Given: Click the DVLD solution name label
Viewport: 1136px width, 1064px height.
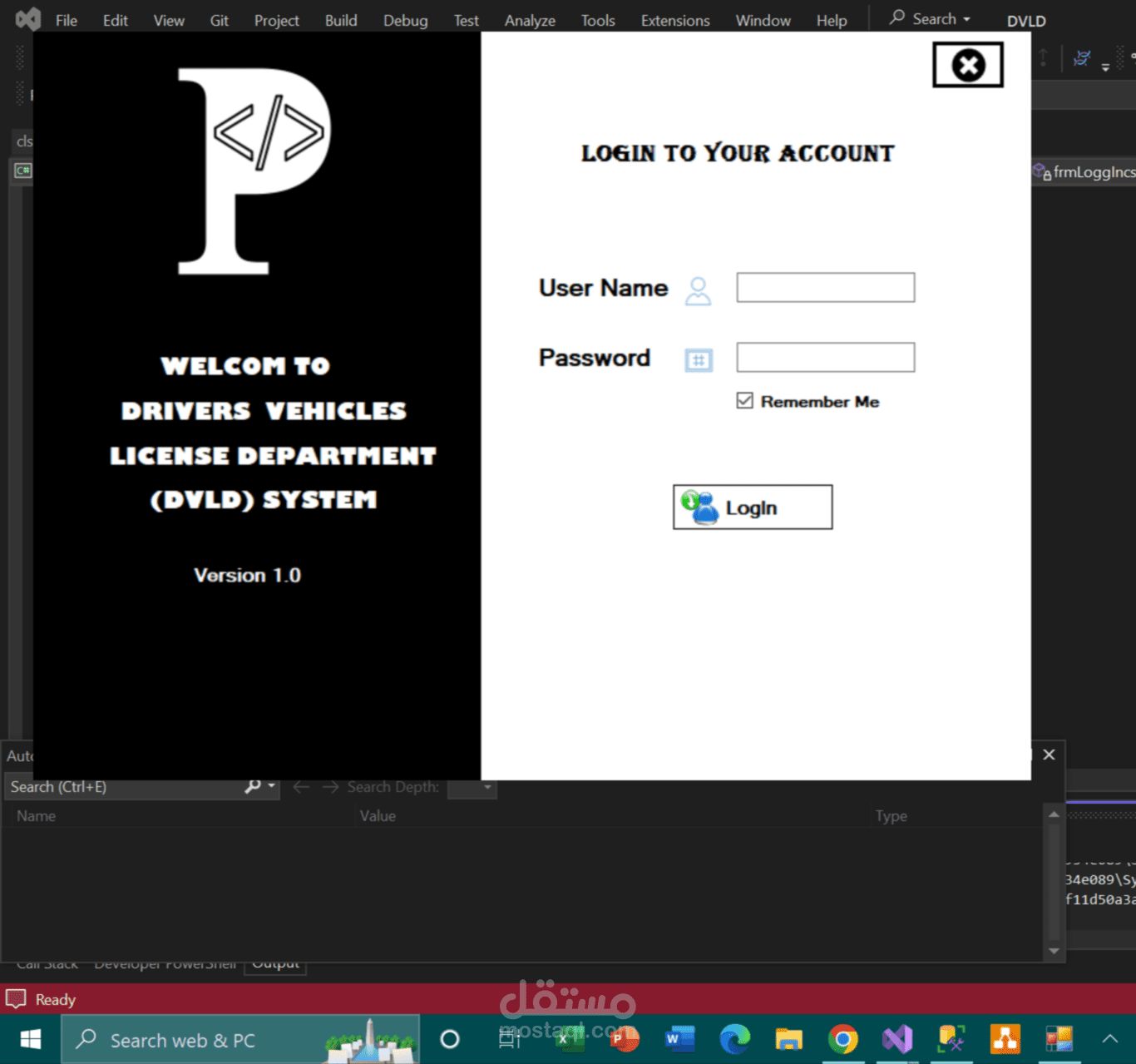Looking at the screenshot, I should click(x=1026, y=21).
